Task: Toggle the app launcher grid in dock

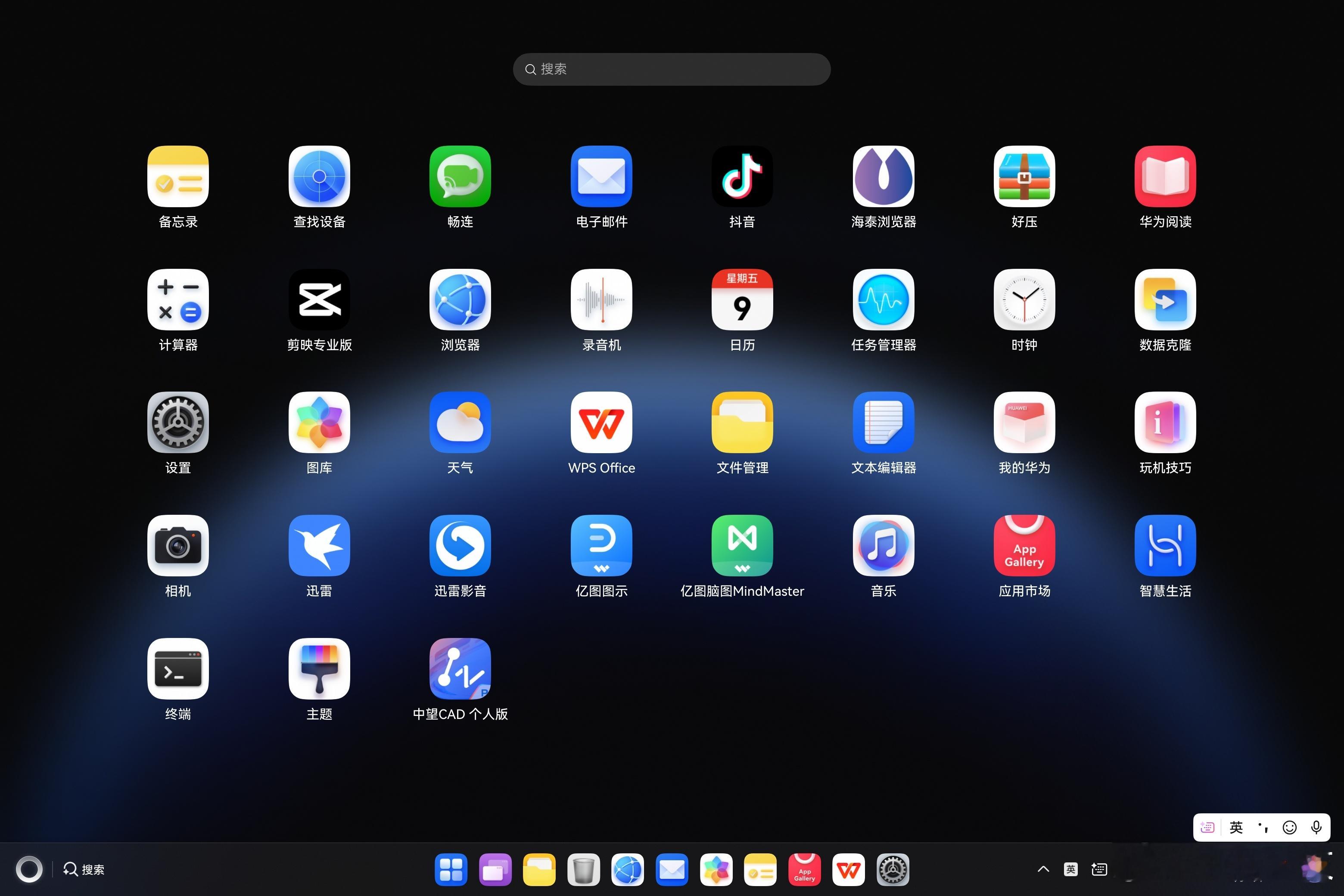Action: tap(451, 870)
